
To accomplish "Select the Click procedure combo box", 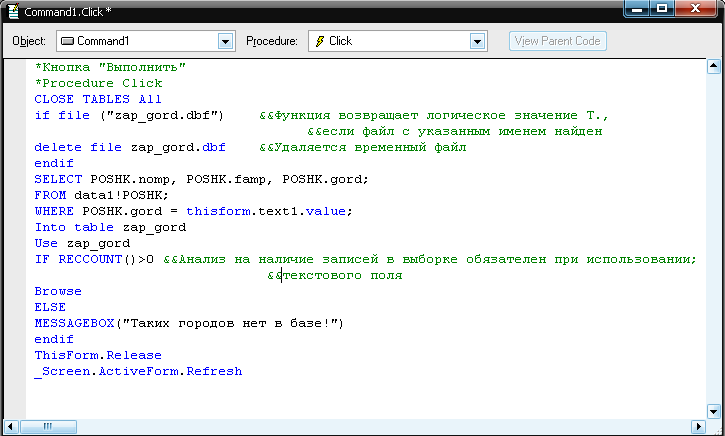I will click(398, 41).
